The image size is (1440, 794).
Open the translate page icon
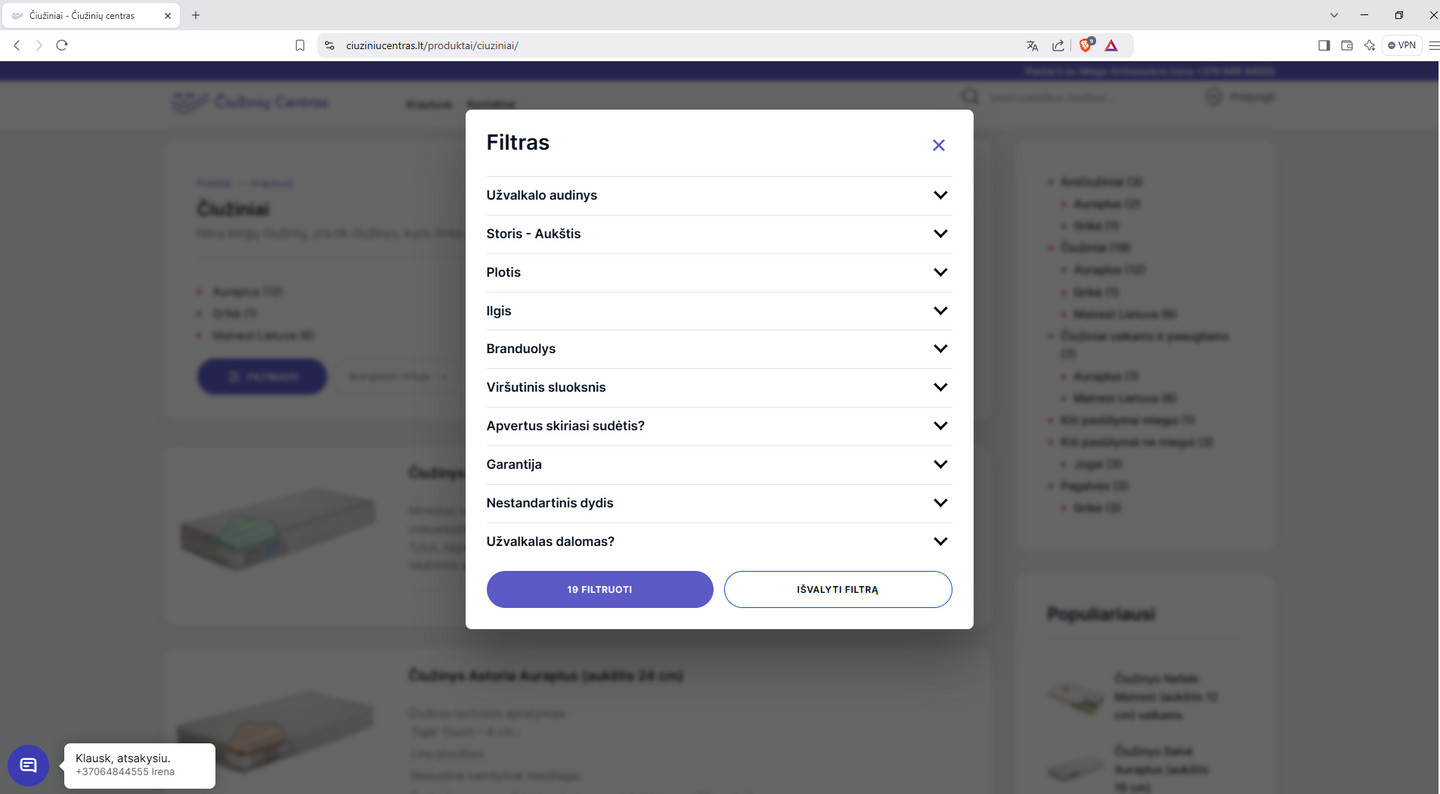click(x=1032, y=45)
